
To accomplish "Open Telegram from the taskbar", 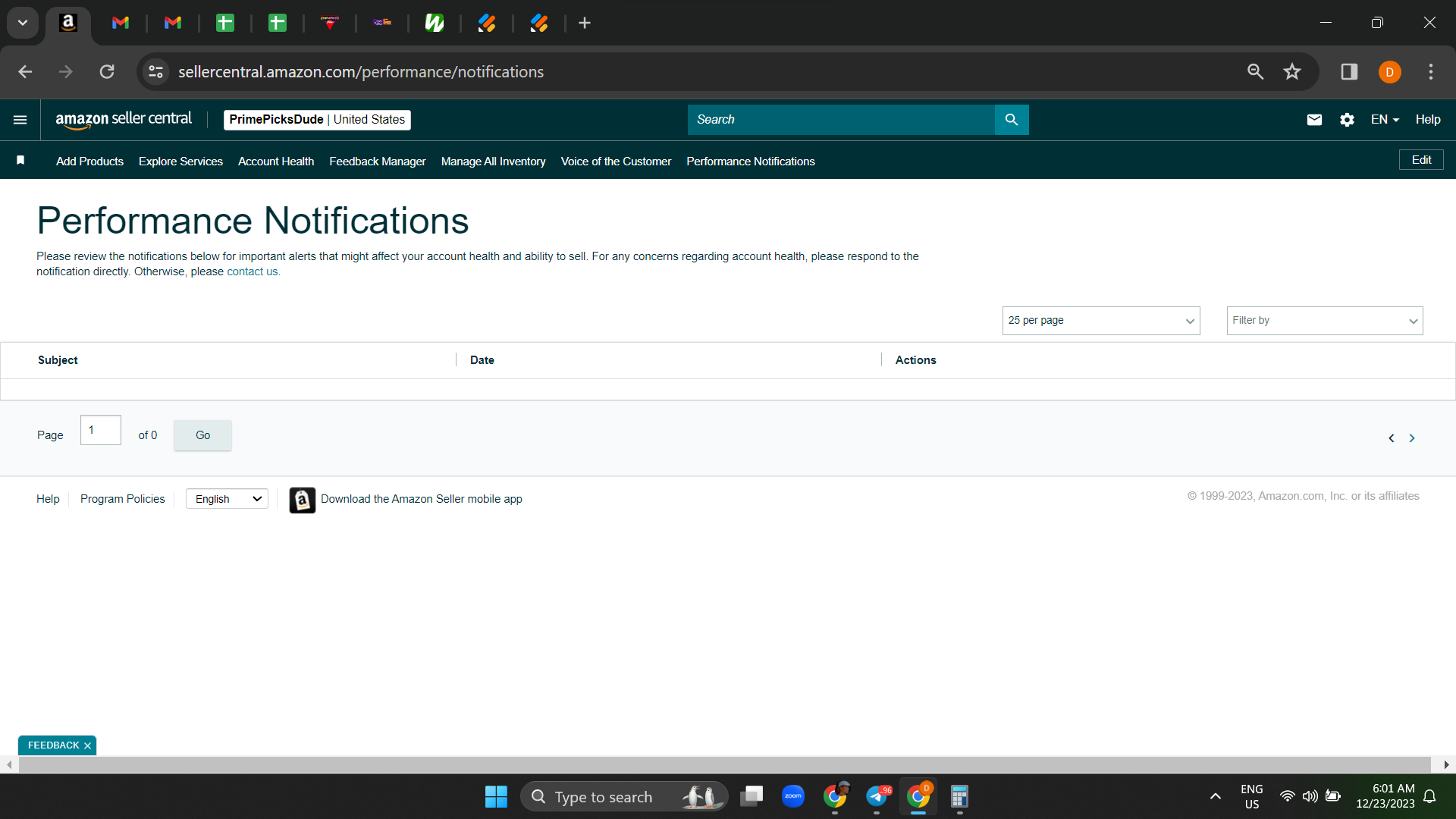I will (877, 796).
